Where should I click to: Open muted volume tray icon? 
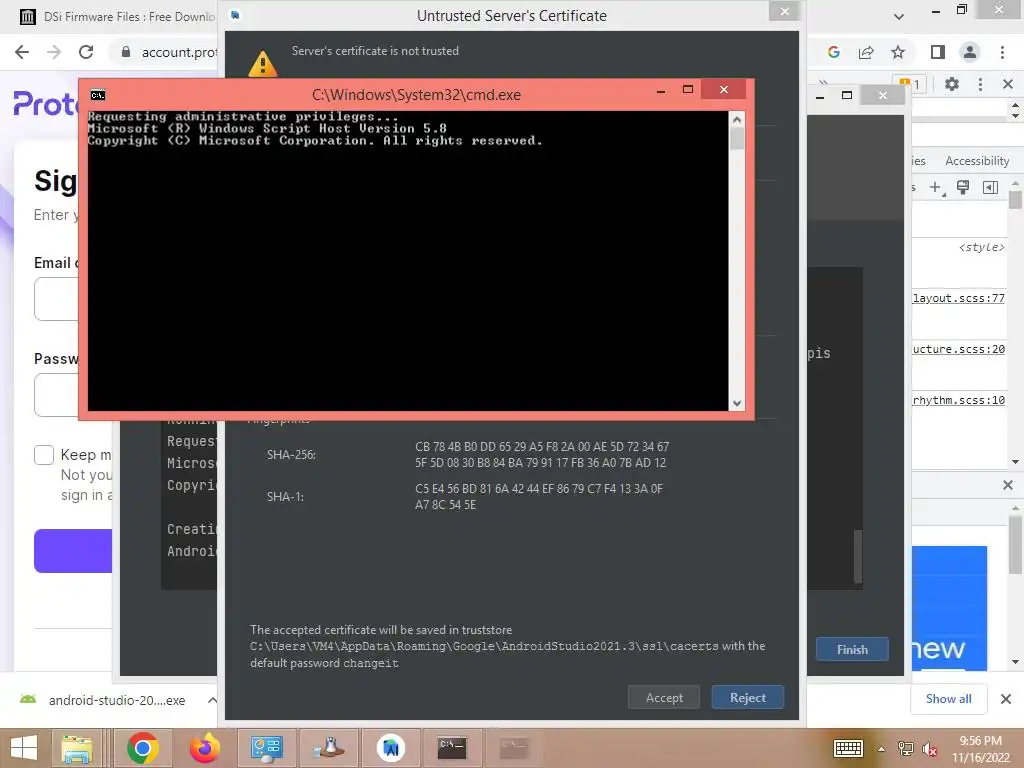(x=929, y=749)
